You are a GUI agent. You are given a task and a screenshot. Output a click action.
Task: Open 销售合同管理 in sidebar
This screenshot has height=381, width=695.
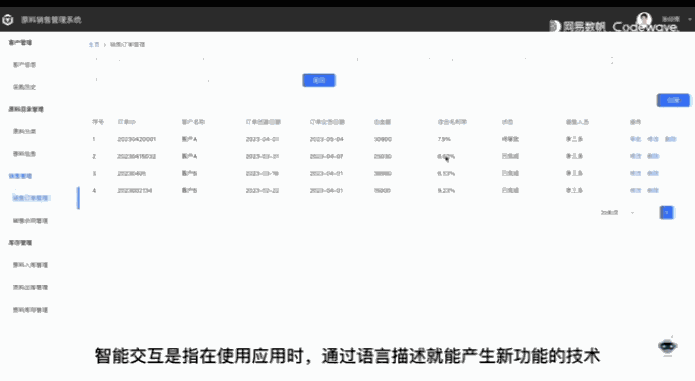click(30, 221)
